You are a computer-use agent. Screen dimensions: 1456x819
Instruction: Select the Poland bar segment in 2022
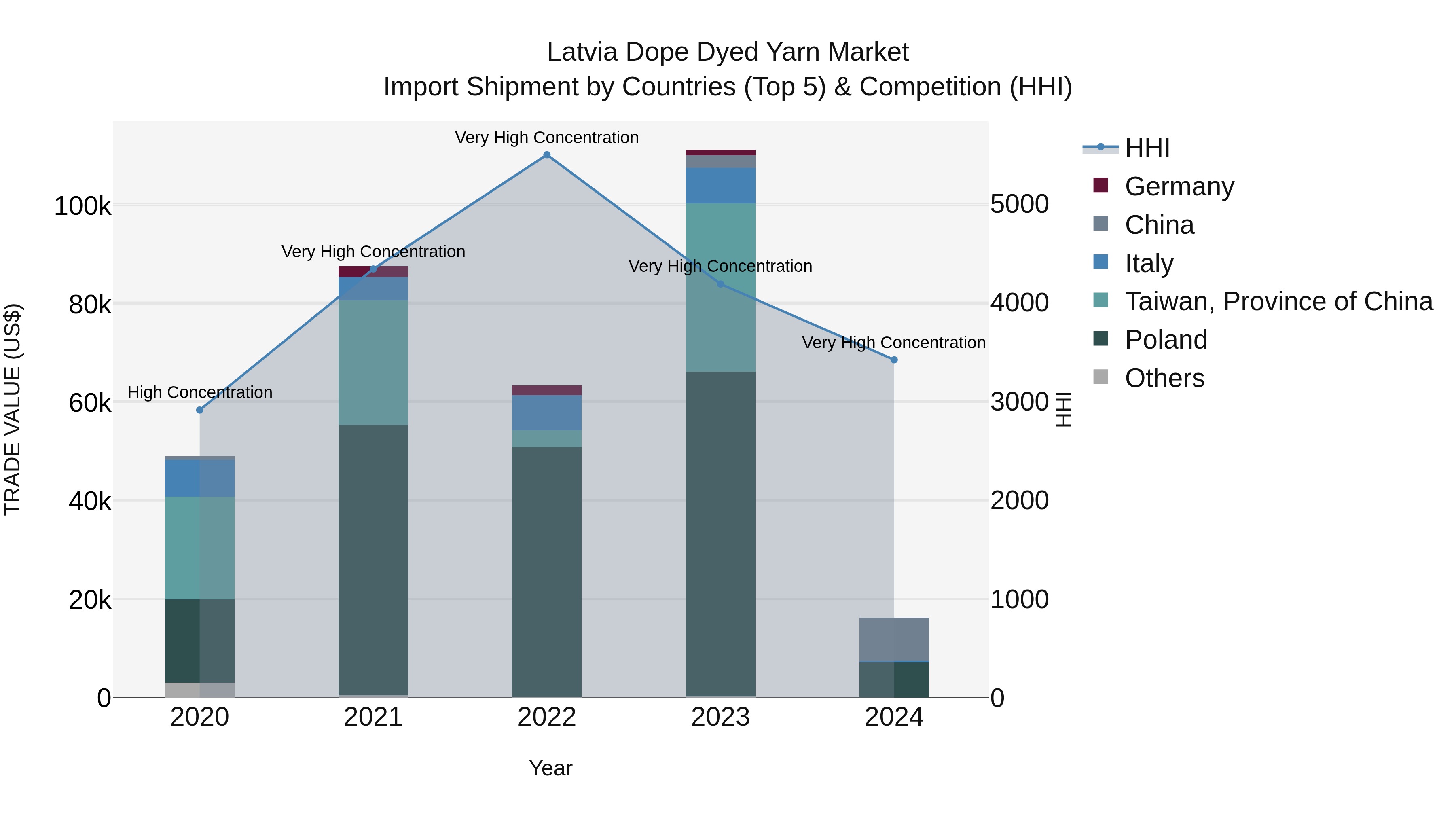click(x=546, y=572)
